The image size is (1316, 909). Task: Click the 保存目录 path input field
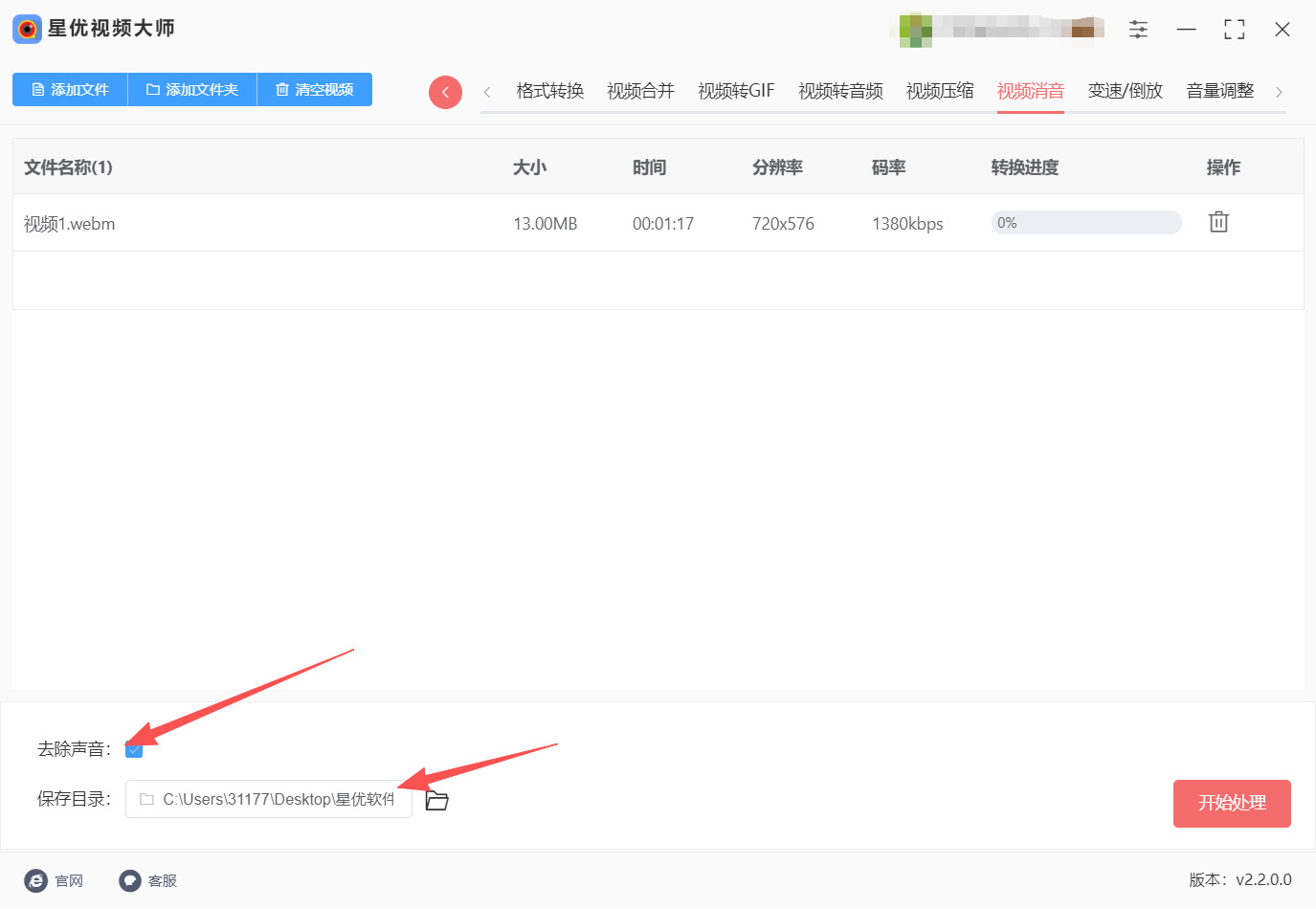pos(269,799)
